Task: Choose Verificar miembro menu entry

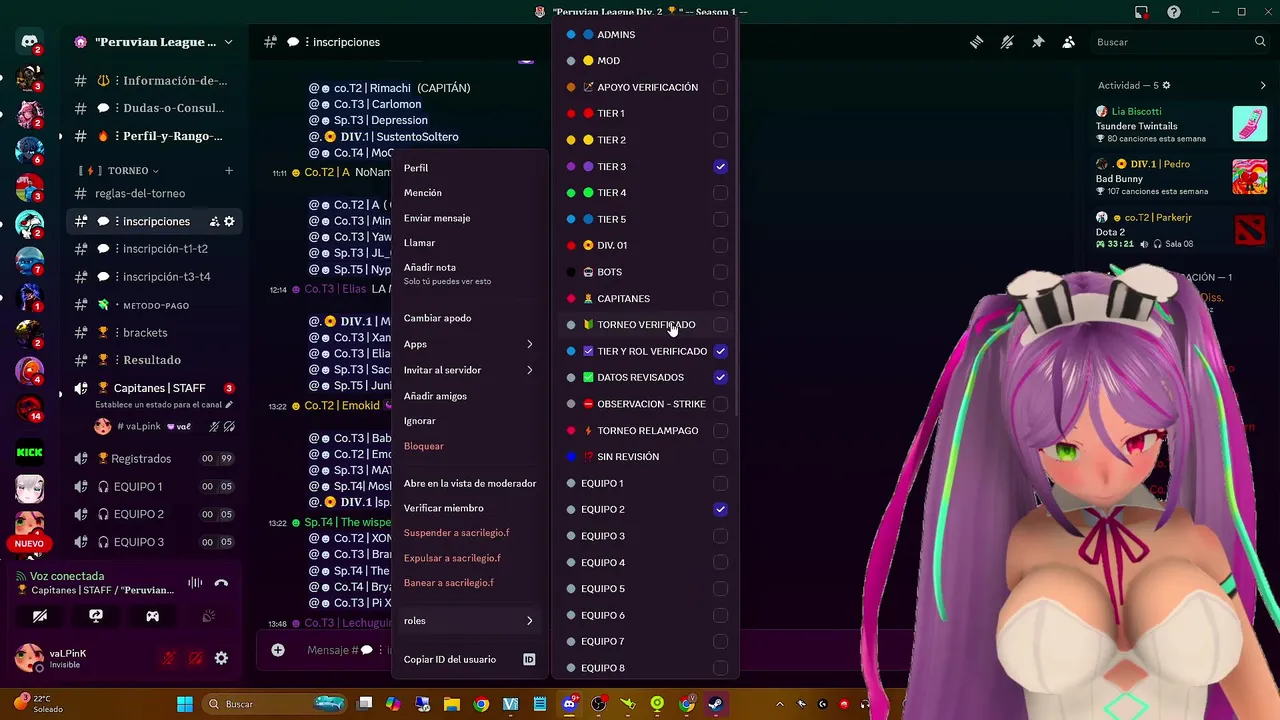Action: click(468, 508)
